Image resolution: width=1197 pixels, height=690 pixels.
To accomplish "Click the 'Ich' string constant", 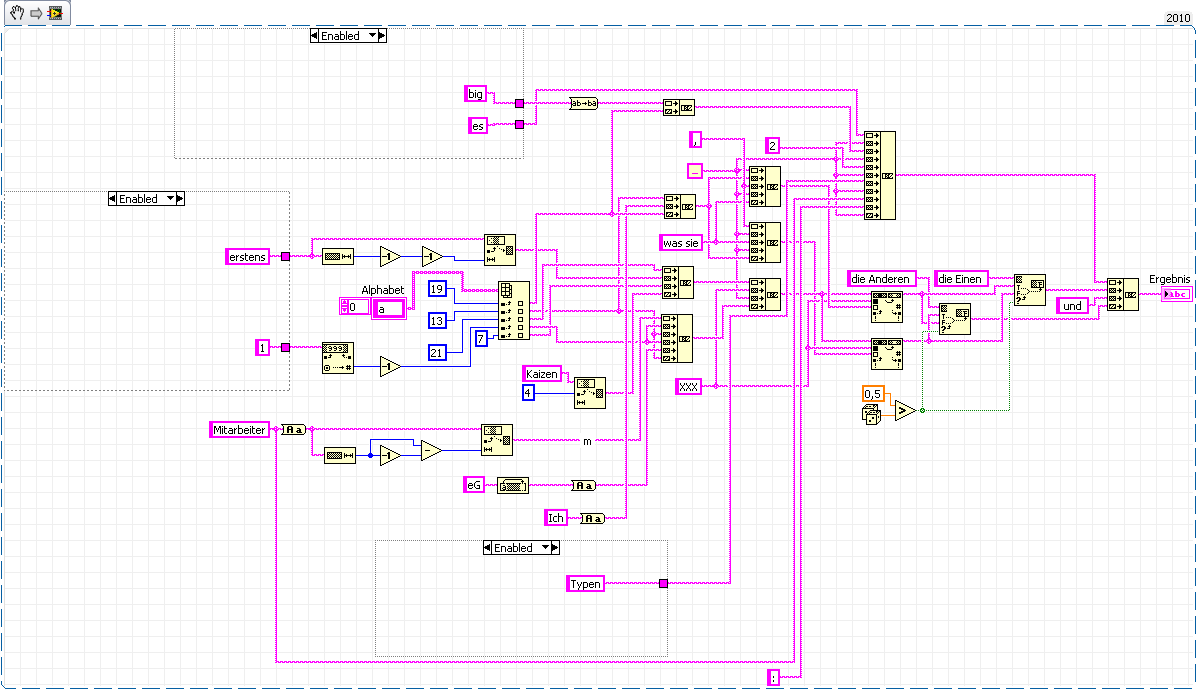I will (x=556, y=518).
